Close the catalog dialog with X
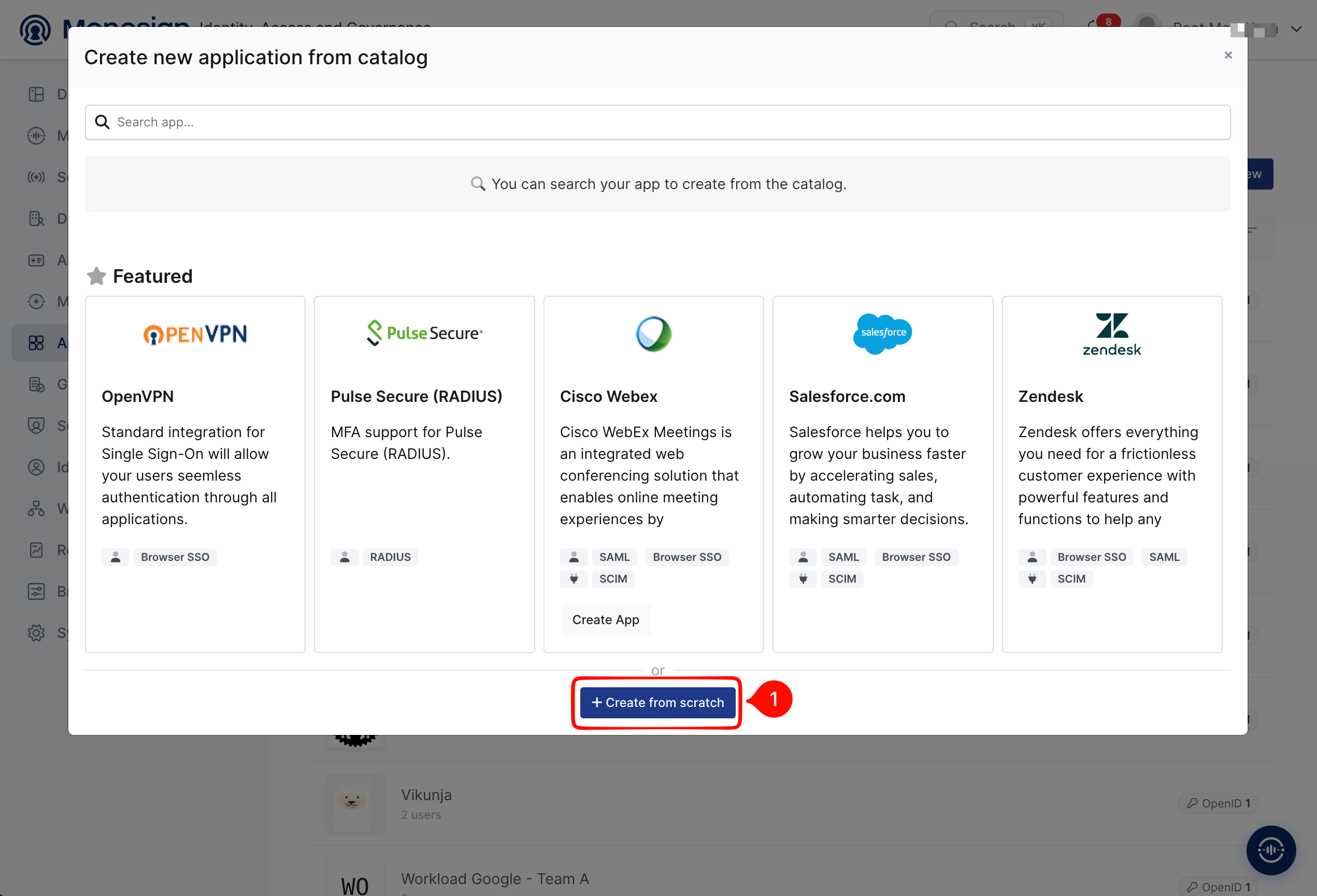 [x=1228, y=55]
